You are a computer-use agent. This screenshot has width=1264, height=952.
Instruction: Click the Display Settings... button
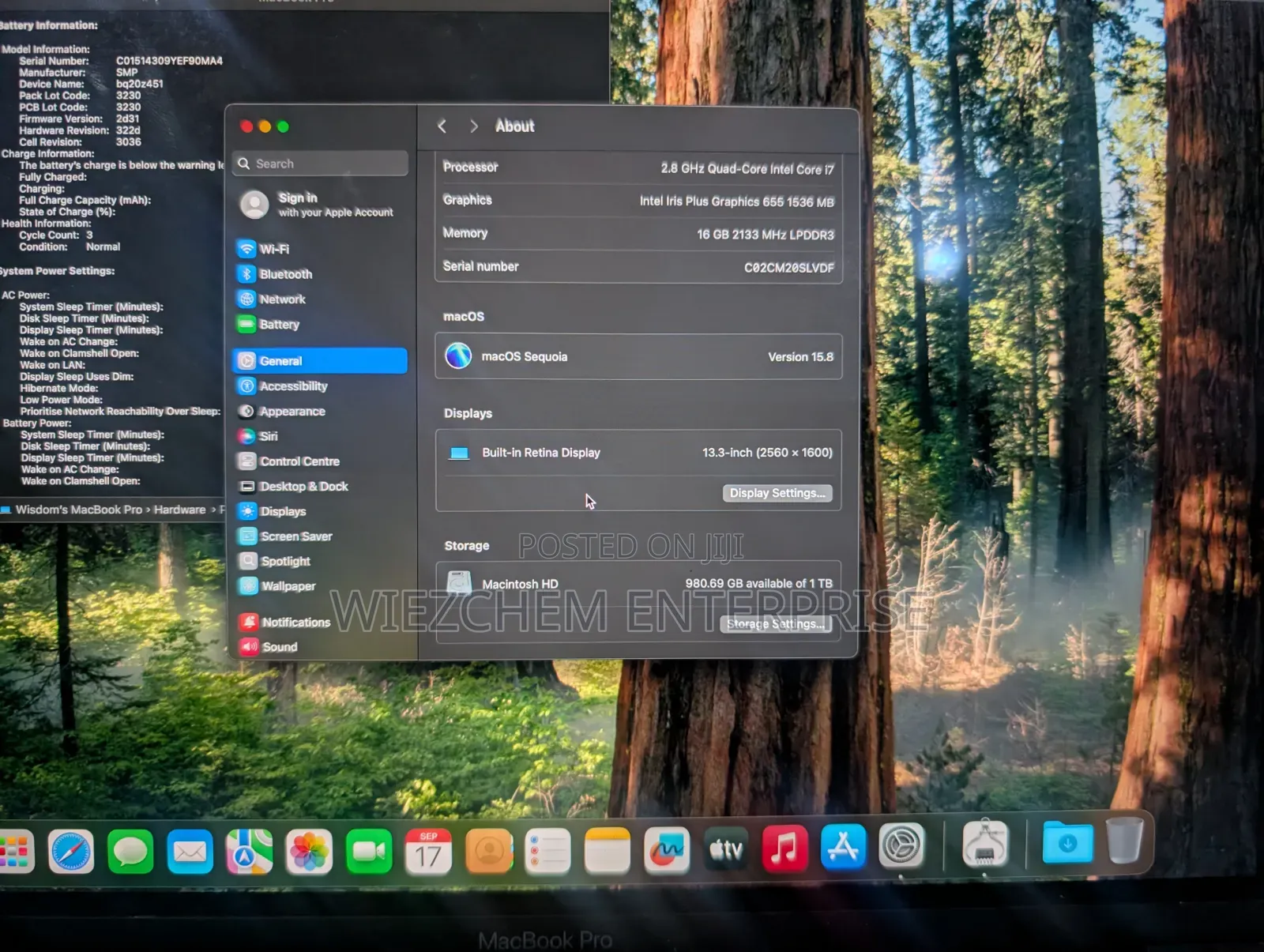tap(777, 493)
